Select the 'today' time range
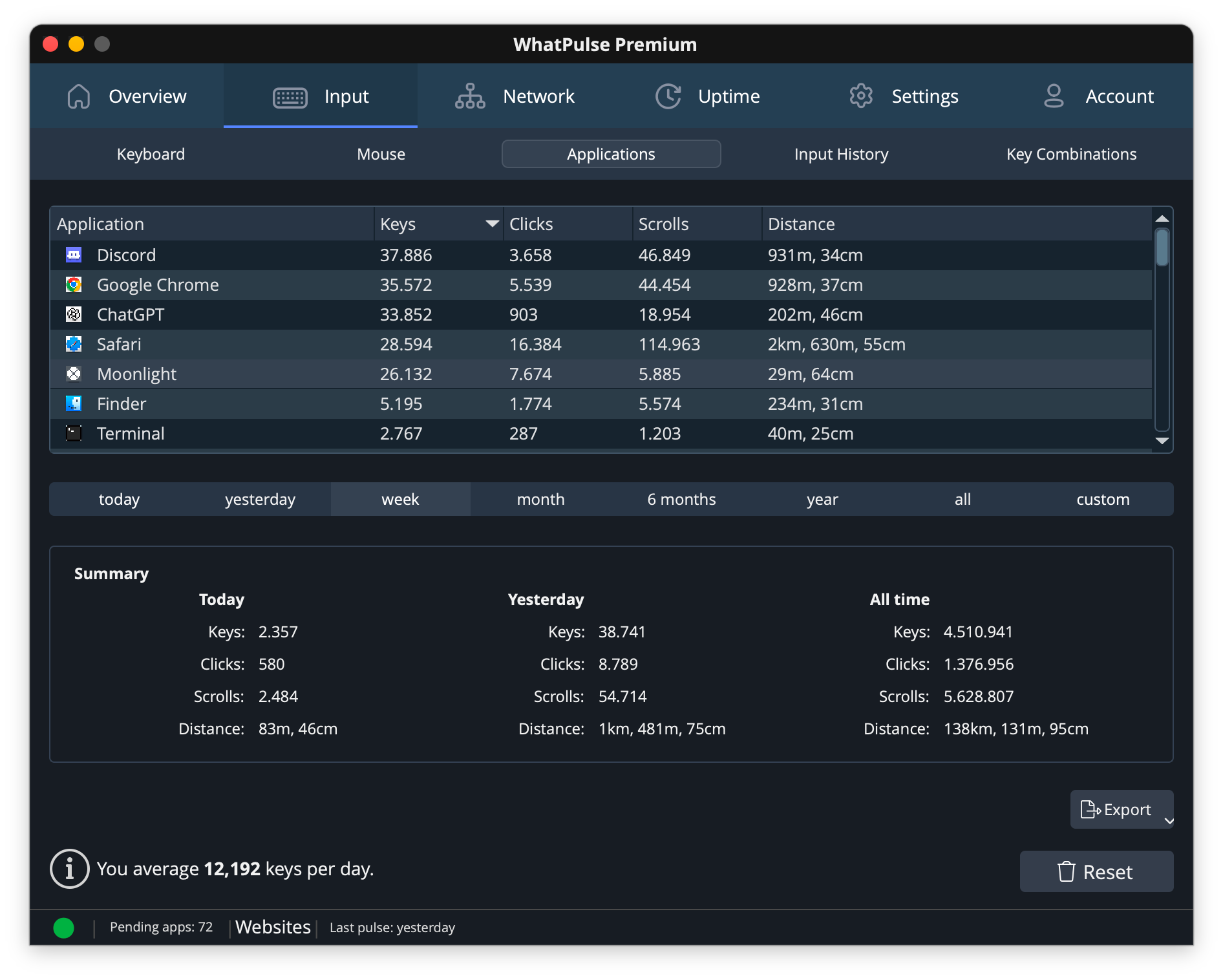 tap(119, 499)
